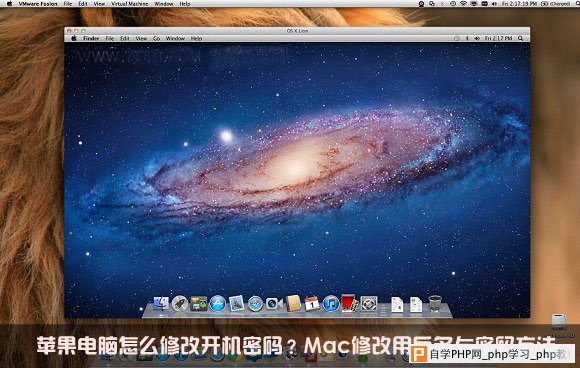Open Mail stamp icon in dock
Viewport: 580px width, 368px height.
click(x=236, y=303)
